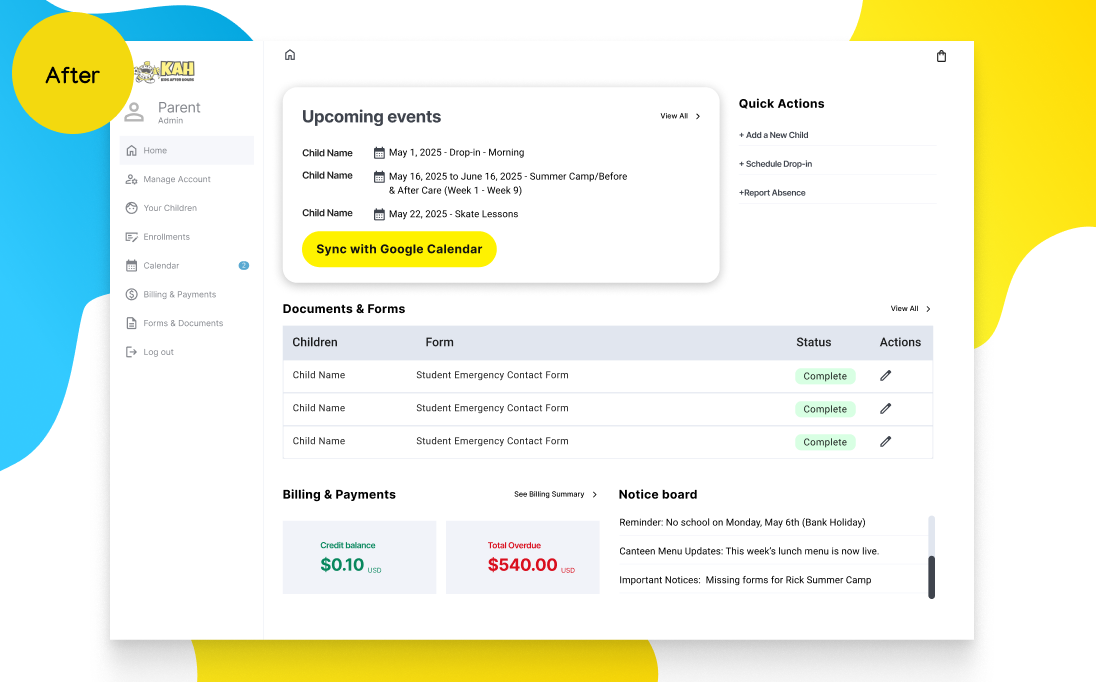The image size is (1096, 682).
Task: Click the Forms & Documents file icon
Action: (x=131, y=323)
